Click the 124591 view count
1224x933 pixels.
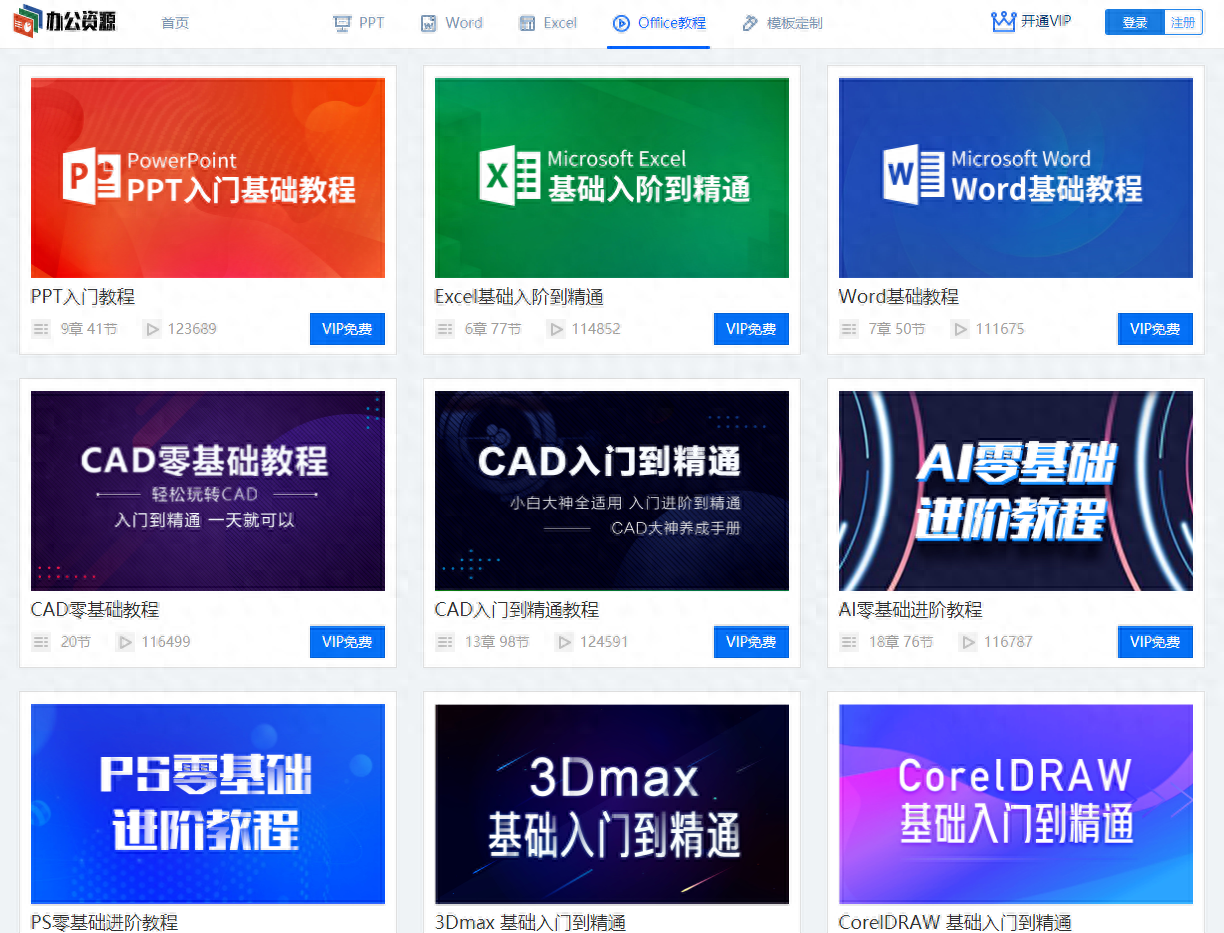604,642
